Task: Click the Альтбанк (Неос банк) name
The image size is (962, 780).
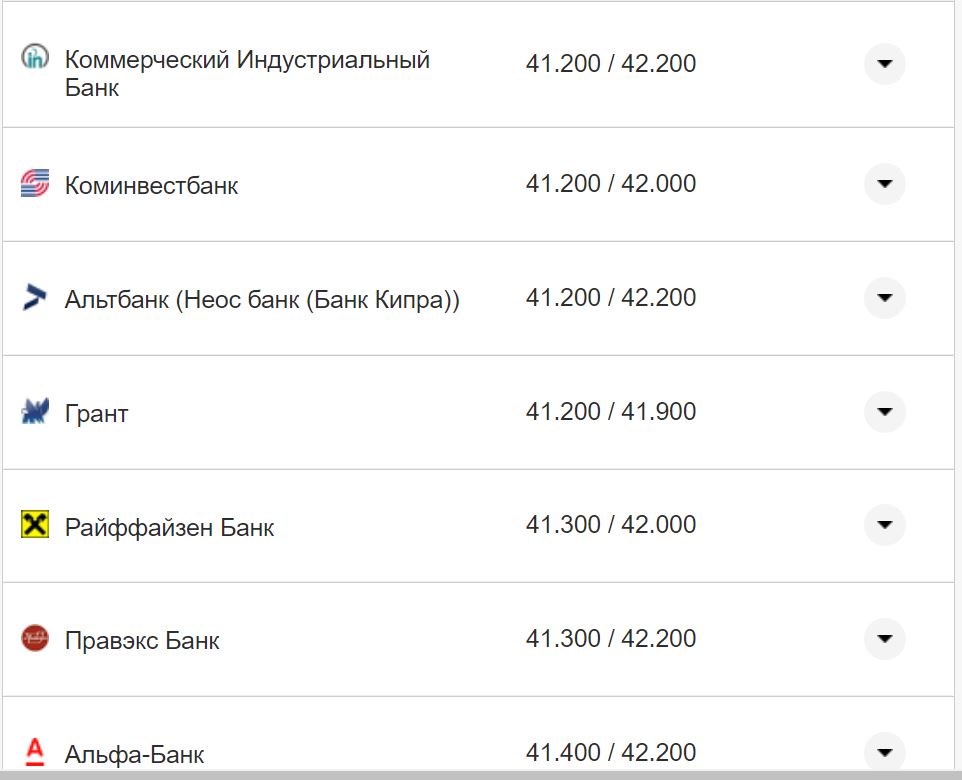Action: point(262,300)
